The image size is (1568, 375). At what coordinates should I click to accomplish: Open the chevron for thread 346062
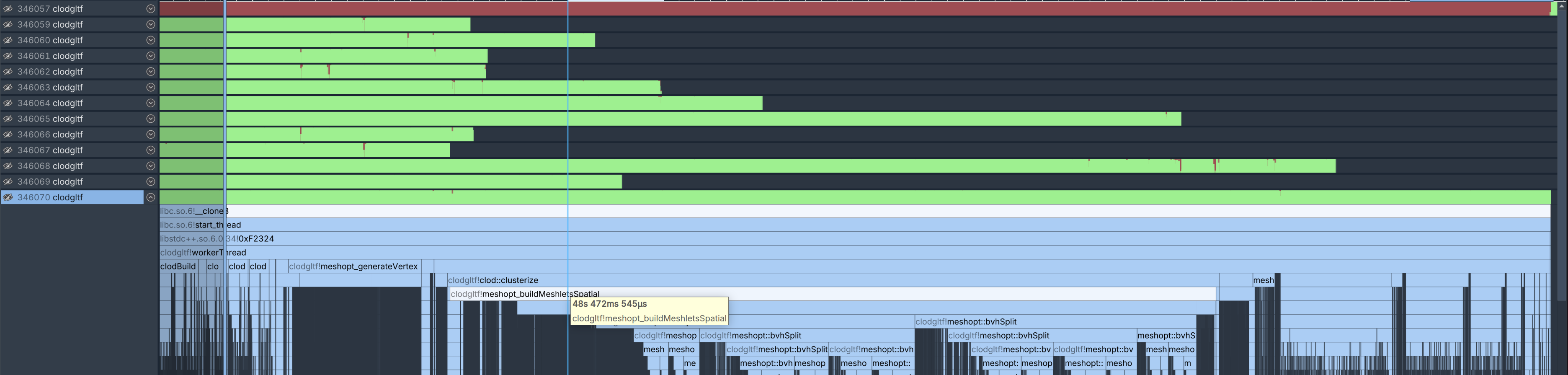pos(150,72)
